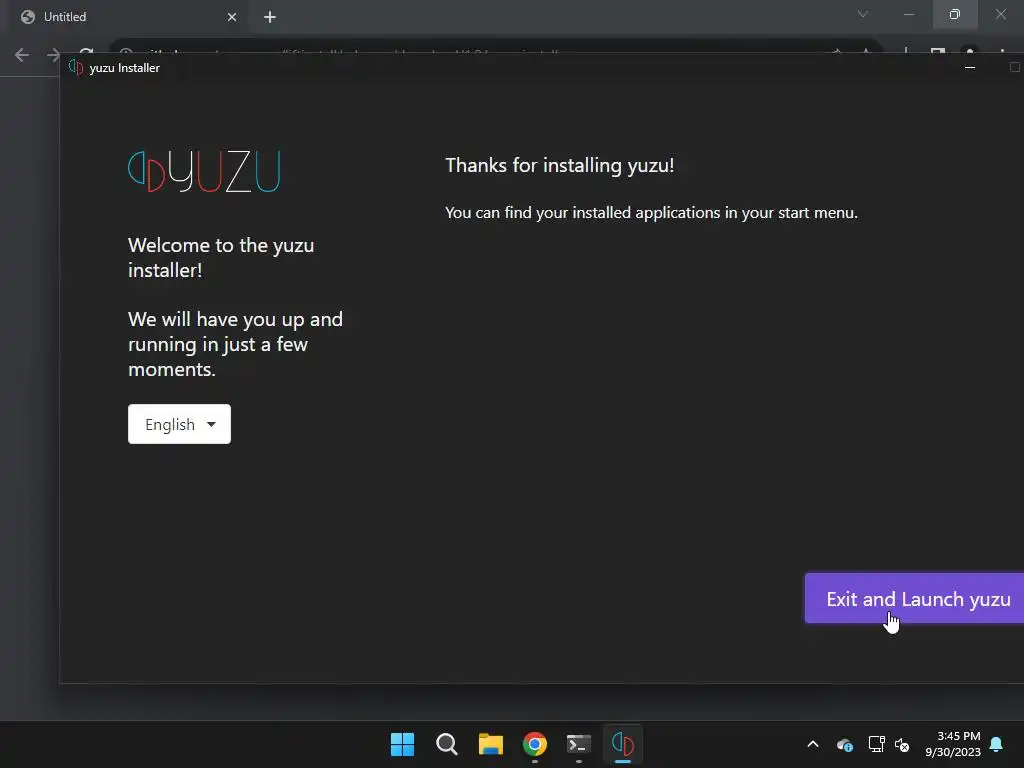The width and height of the screenshot is (1024, 768).
Task: Open the English language dropdown
Action: (x=179, y=424)
